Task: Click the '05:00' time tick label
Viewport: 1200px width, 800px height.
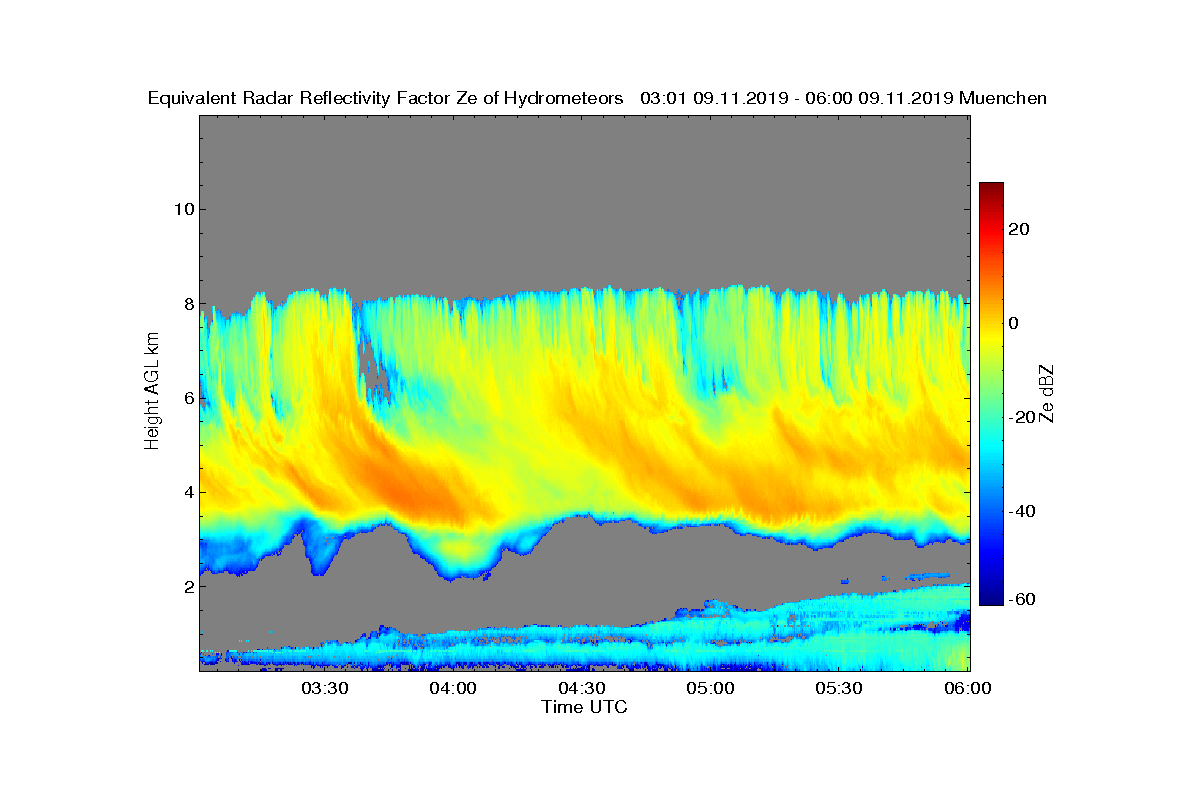Action: coord(711,689)
